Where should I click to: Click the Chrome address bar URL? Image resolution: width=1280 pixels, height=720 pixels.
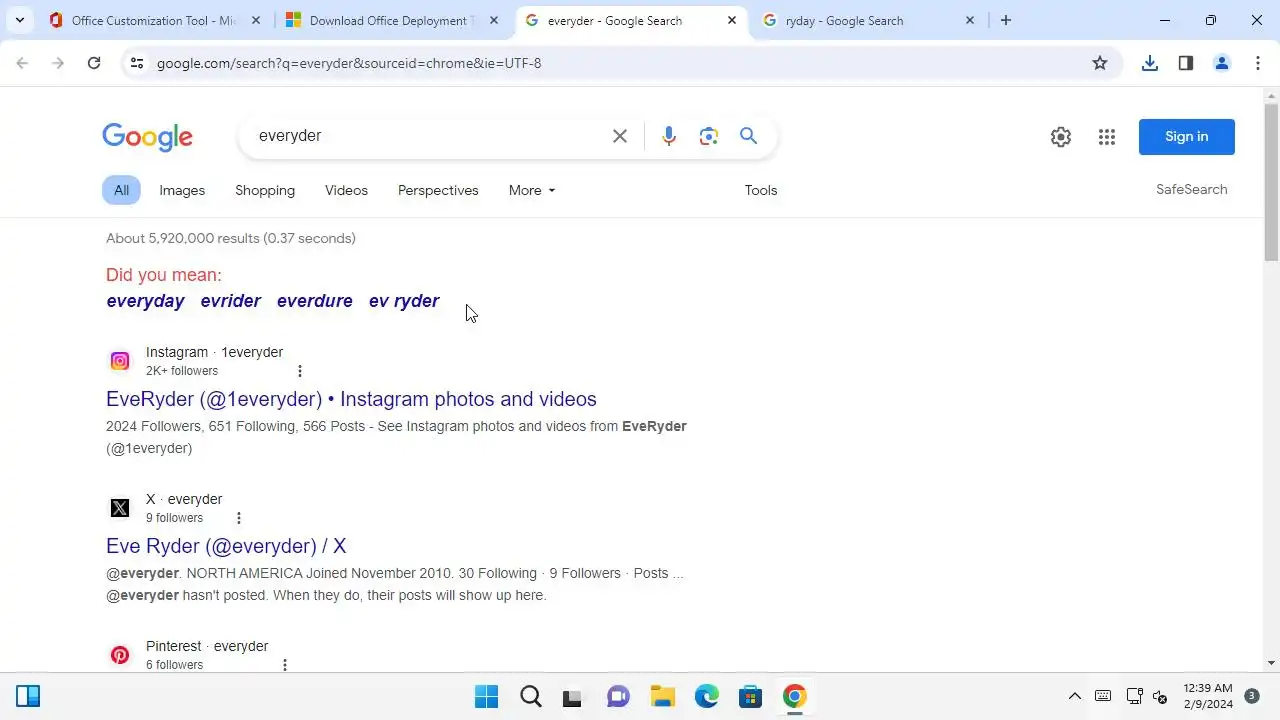click(x=349, y=63)
